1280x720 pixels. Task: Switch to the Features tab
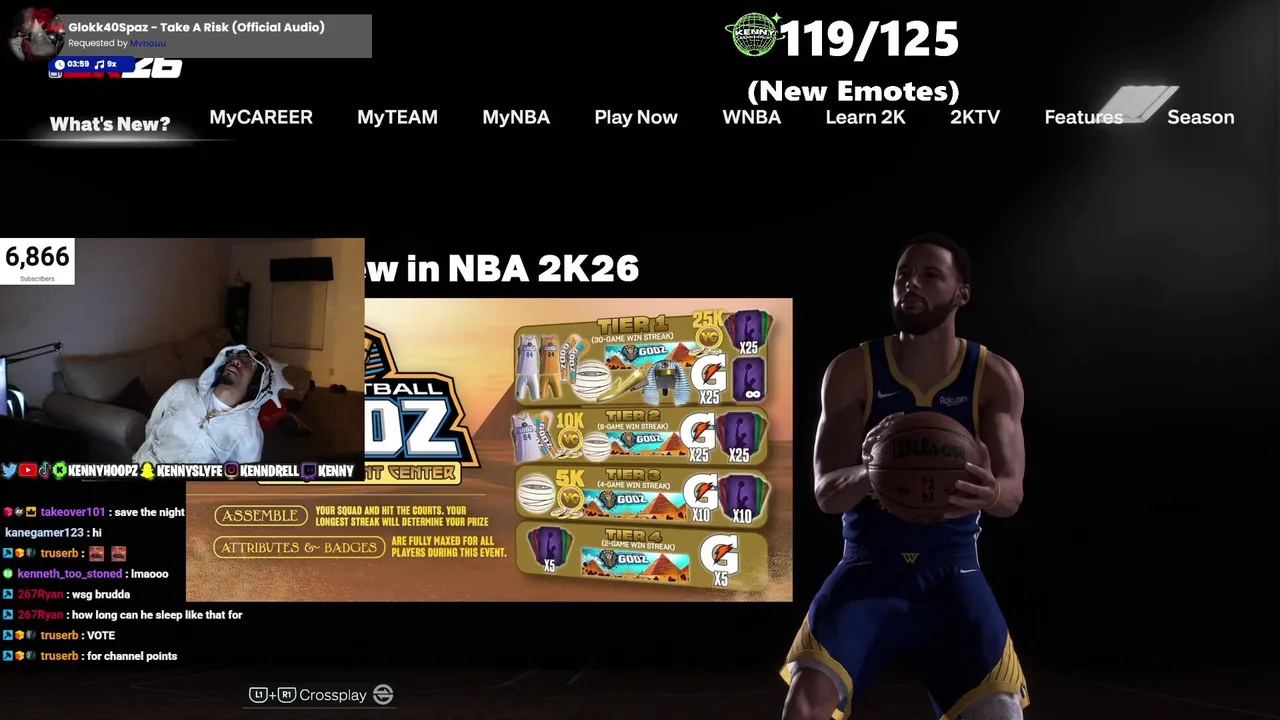coord(1083,117)
